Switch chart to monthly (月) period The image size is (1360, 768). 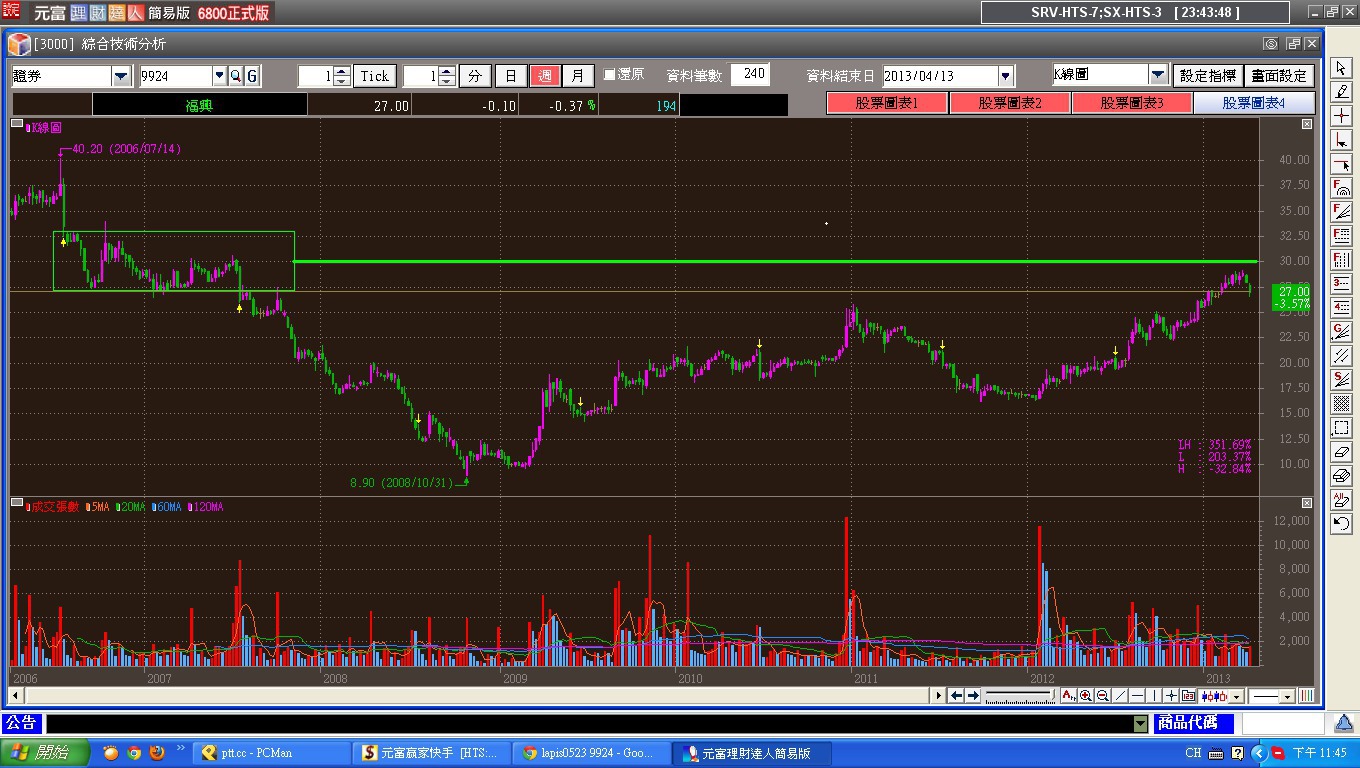tap(579, 76)
